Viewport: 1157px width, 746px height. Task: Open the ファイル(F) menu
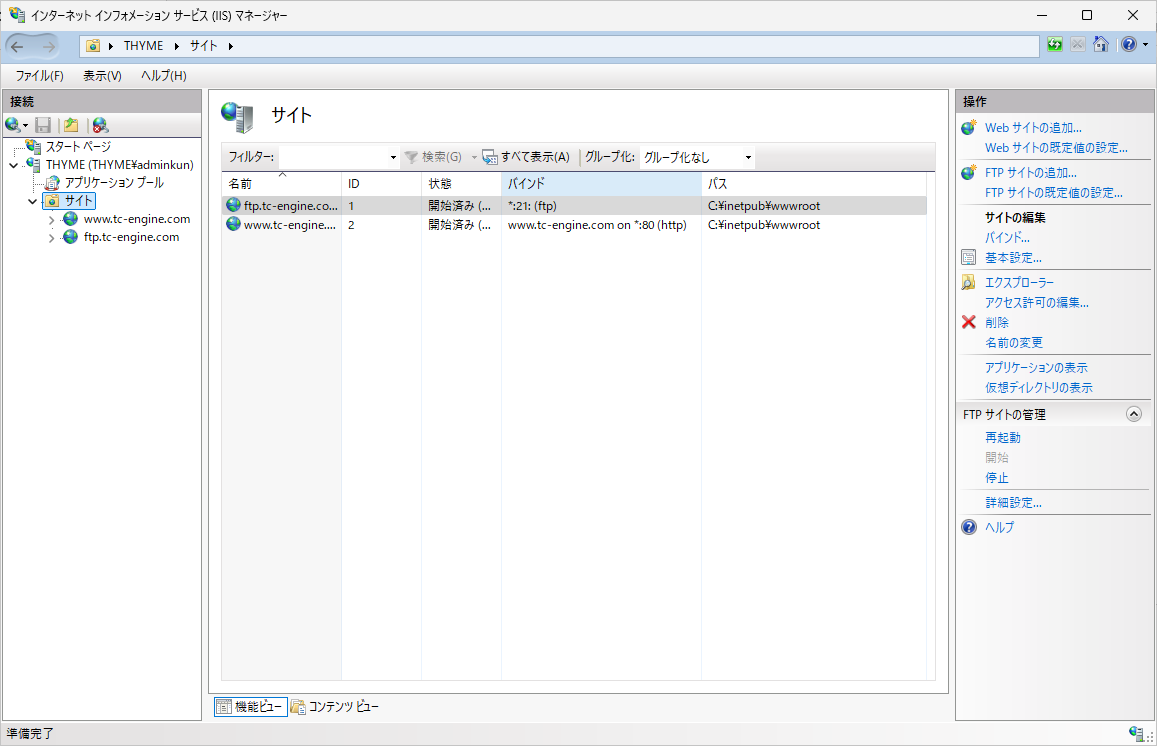point(40,75)
